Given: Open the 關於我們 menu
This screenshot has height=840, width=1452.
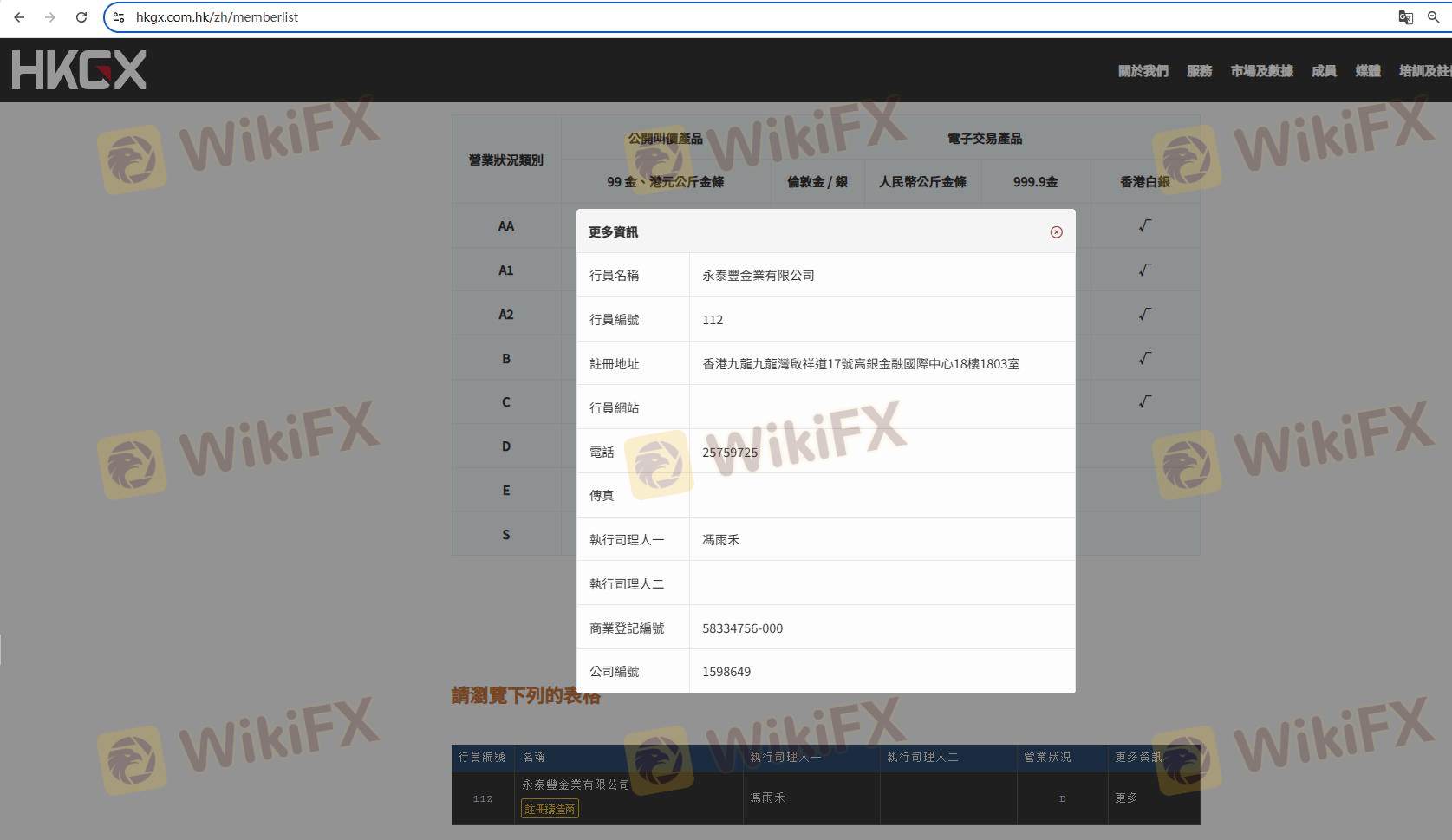Looking at the screenshot, I should pos(1143,71).
